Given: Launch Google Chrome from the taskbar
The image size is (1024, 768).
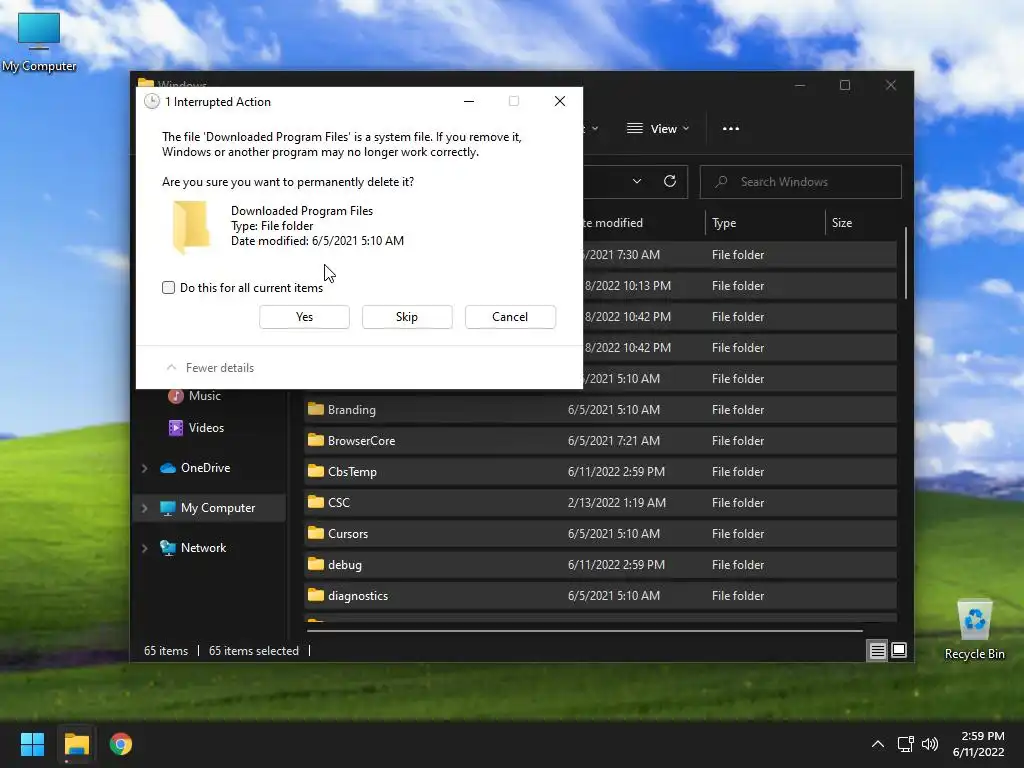Looking at the screenshot, I should pyautogui.click(x=121, y=744).
